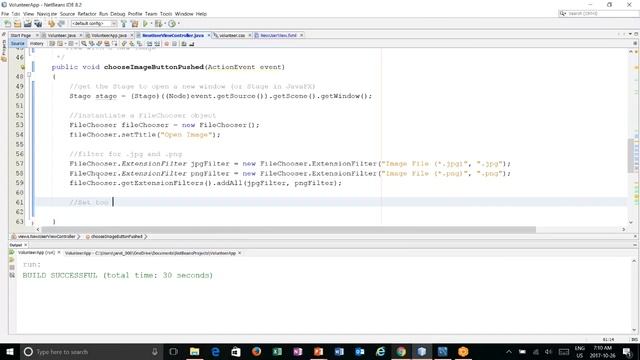Show hidden system tray icons chevron
Image resolution: width=640 pixels, height=360 pixels.
tap(509, 351)
